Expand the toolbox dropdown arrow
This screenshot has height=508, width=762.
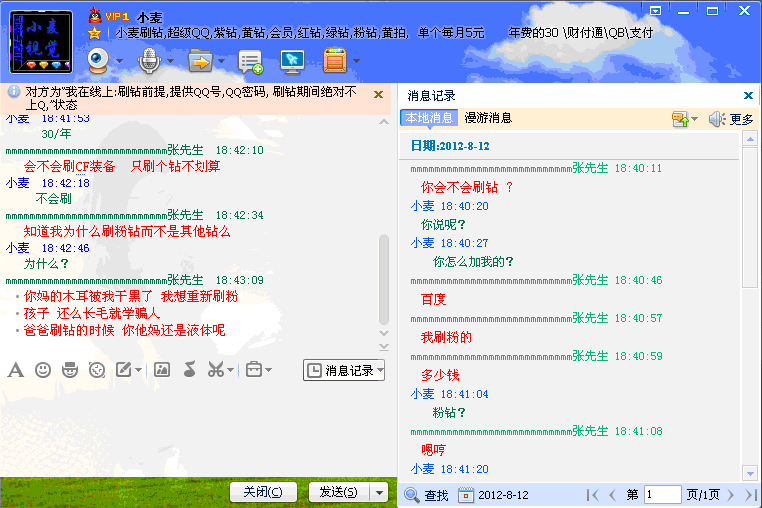[x=268, y=370]
